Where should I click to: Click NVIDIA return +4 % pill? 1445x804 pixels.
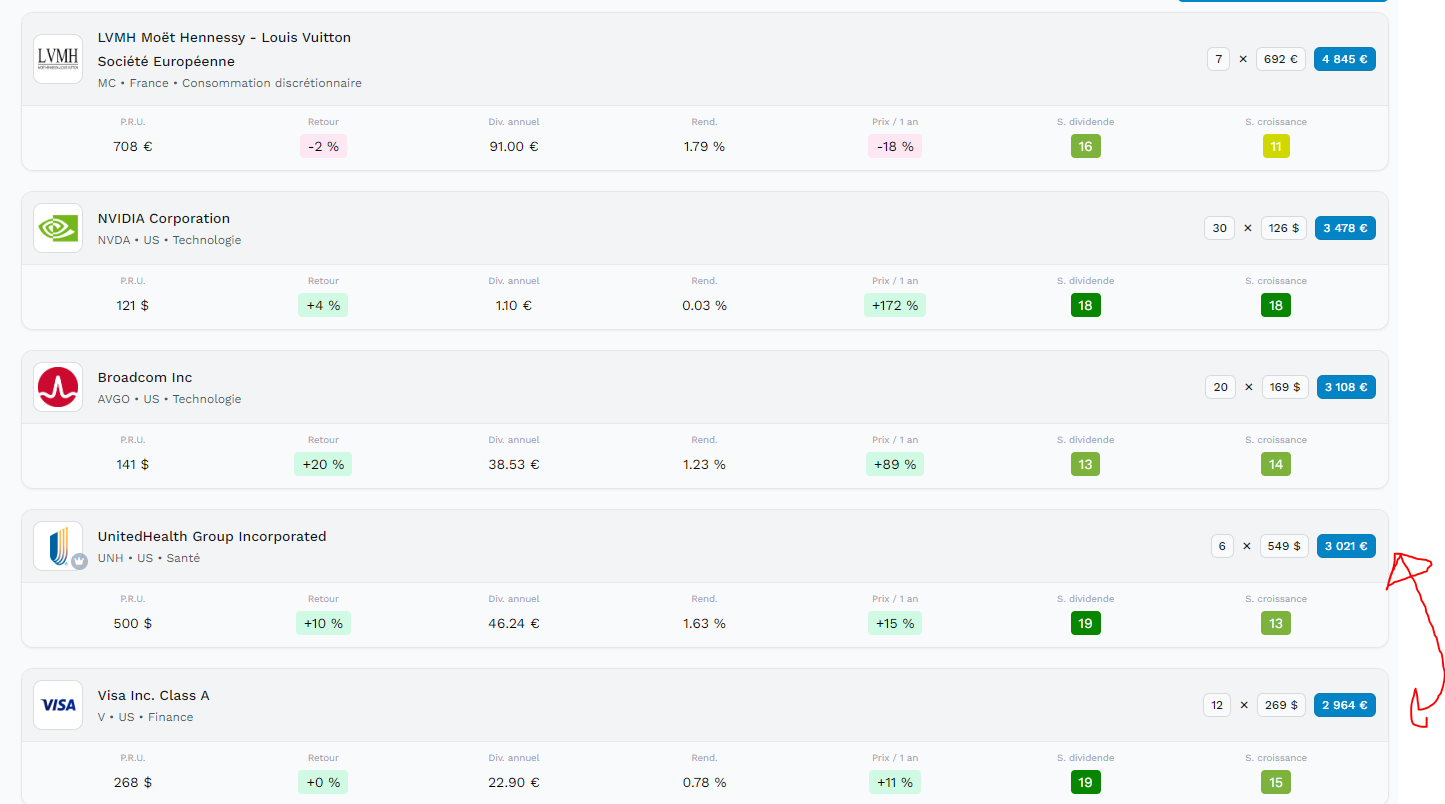click(323, 305)
